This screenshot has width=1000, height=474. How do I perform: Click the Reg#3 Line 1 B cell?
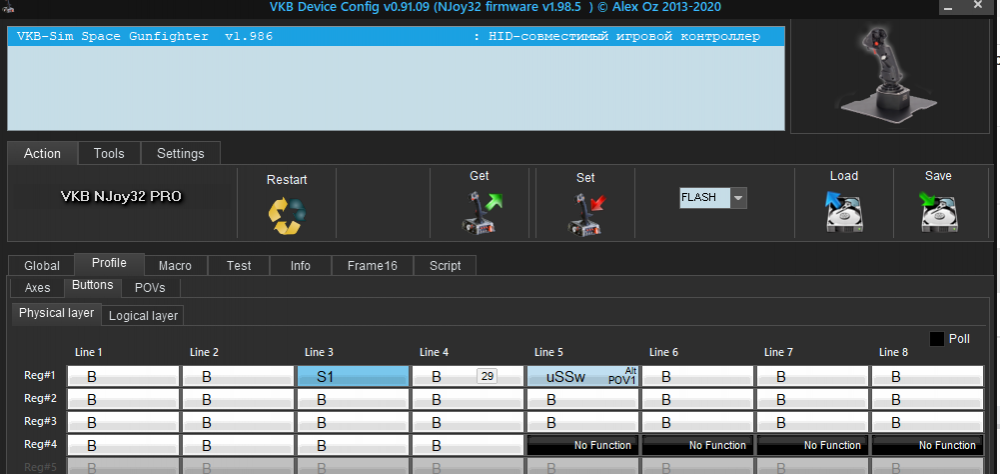coord(123,422)
